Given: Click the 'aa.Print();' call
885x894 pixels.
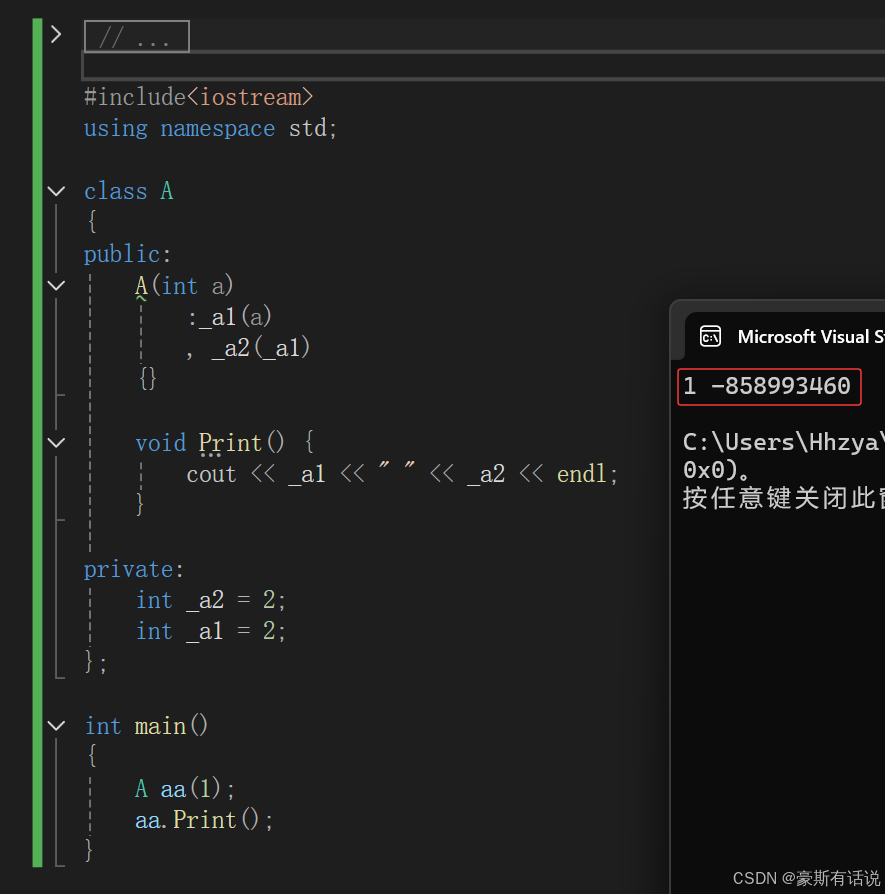Looking at the screenshot, I should [x=204, y=820].
